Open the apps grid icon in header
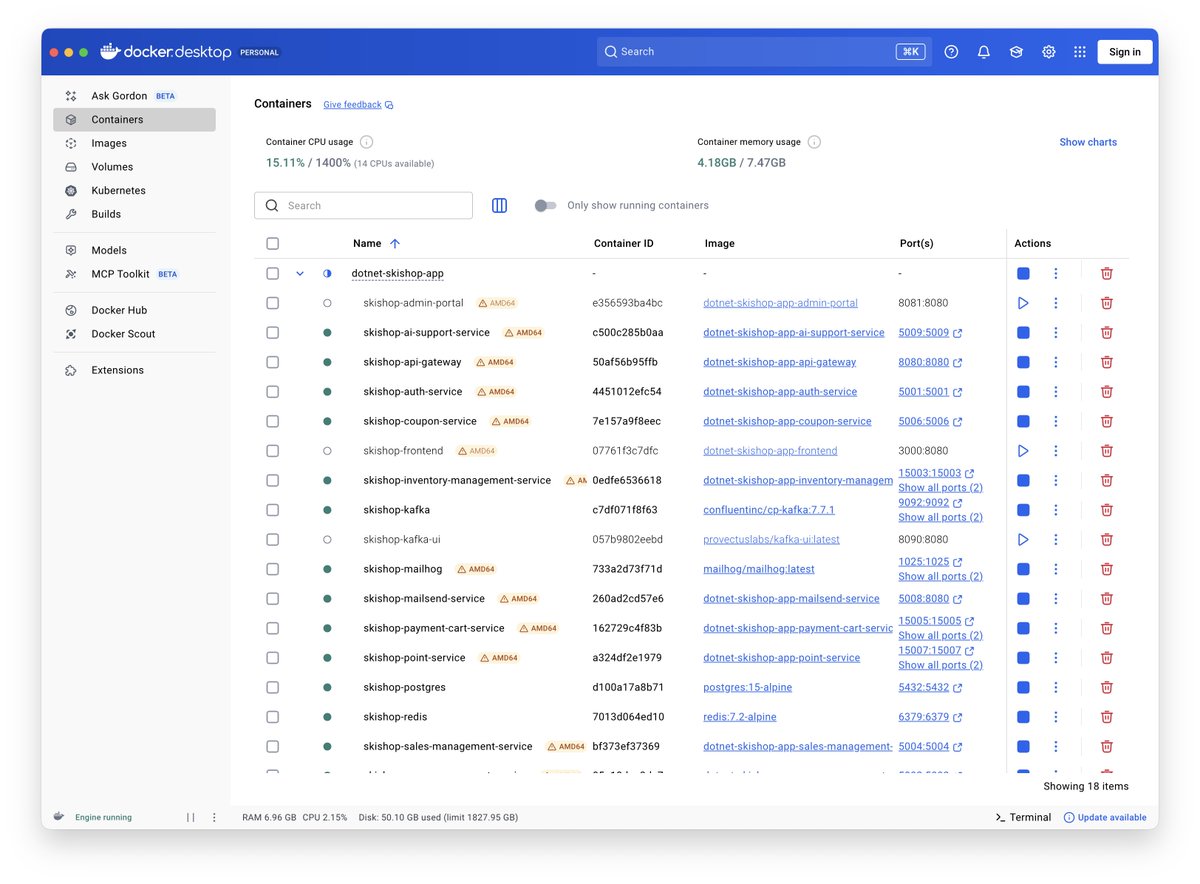 tap(1080, 52)
